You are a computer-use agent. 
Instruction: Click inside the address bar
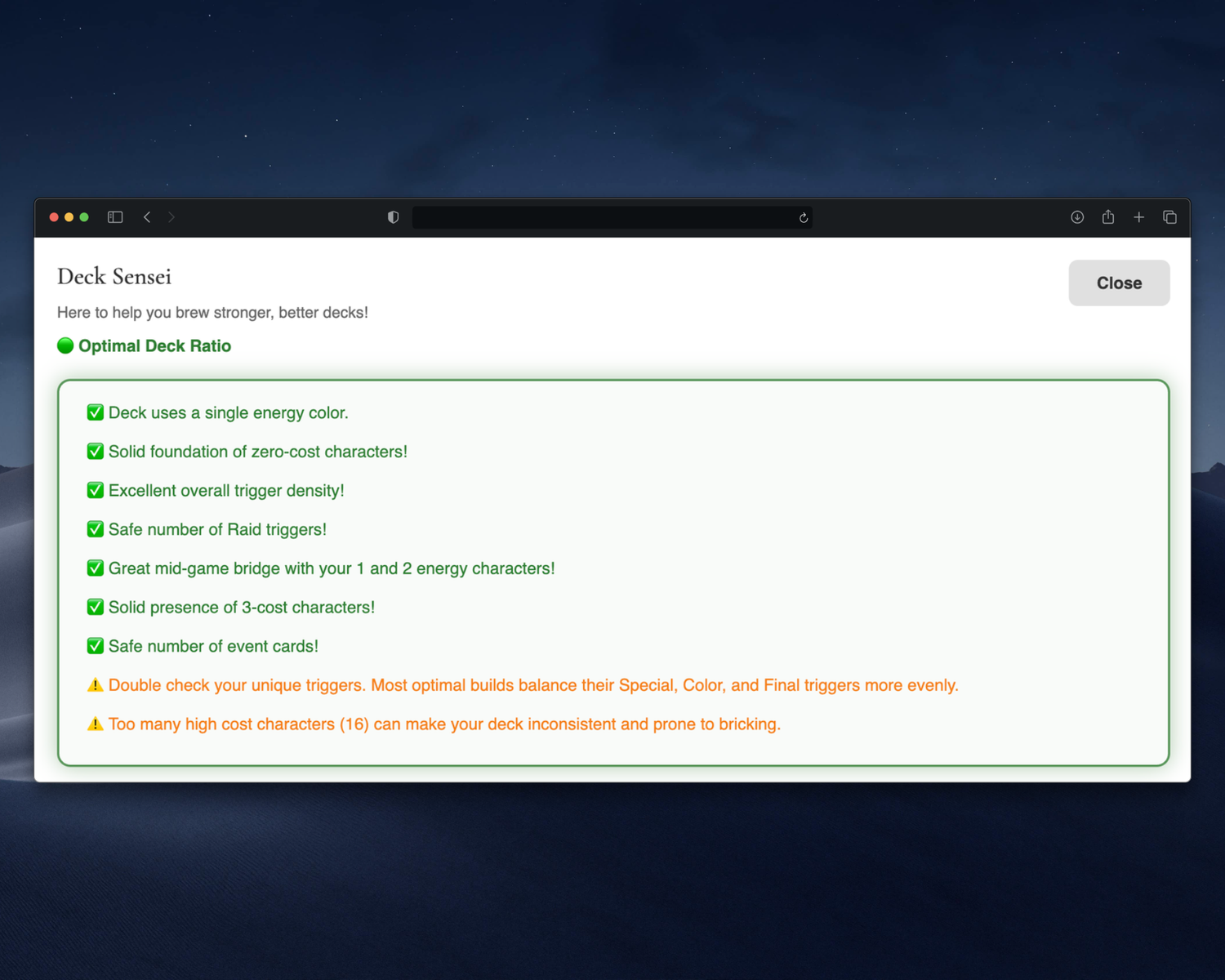click(x=612, y=217)
